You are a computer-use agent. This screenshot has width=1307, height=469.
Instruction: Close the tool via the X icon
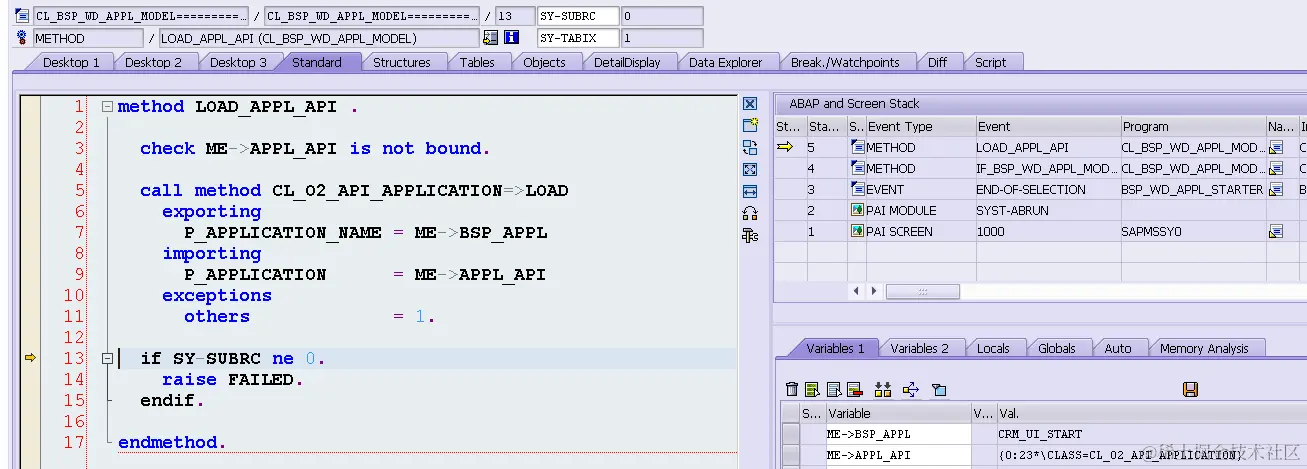click(750, 104)
